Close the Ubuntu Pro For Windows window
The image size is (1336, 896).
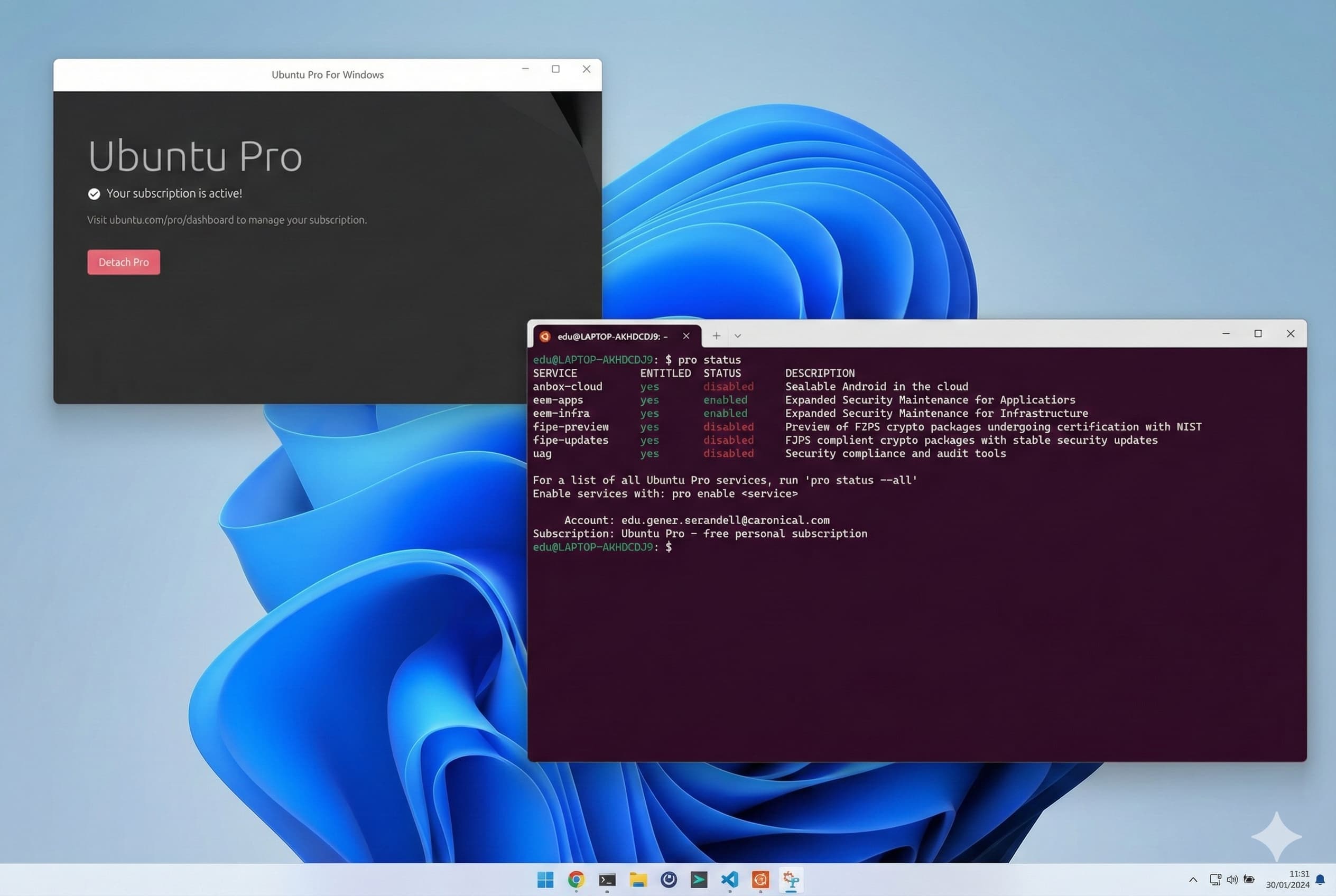pos(587,69)
